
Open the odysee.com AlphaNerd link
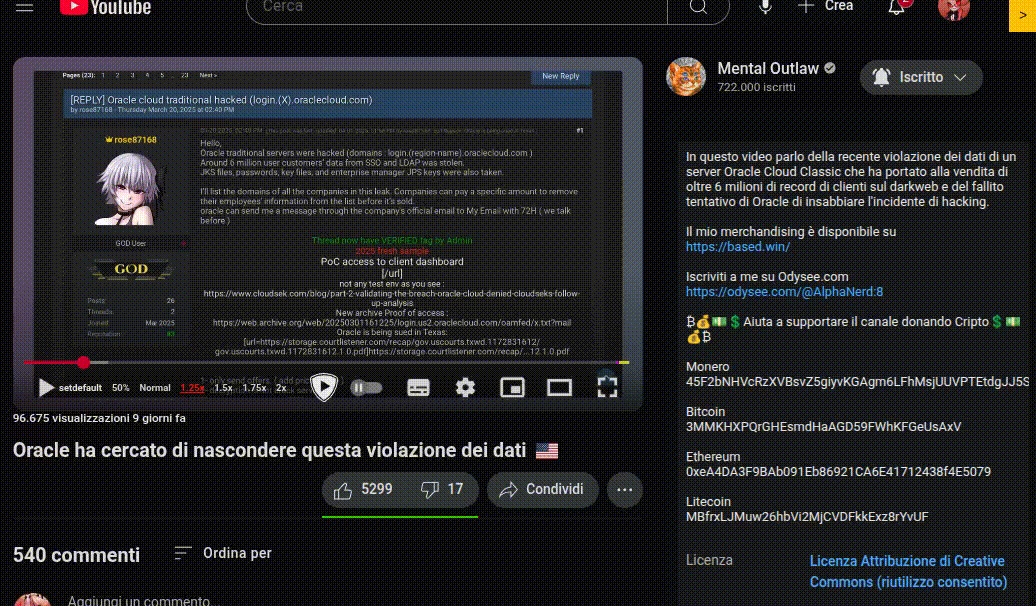coord(784,291)
